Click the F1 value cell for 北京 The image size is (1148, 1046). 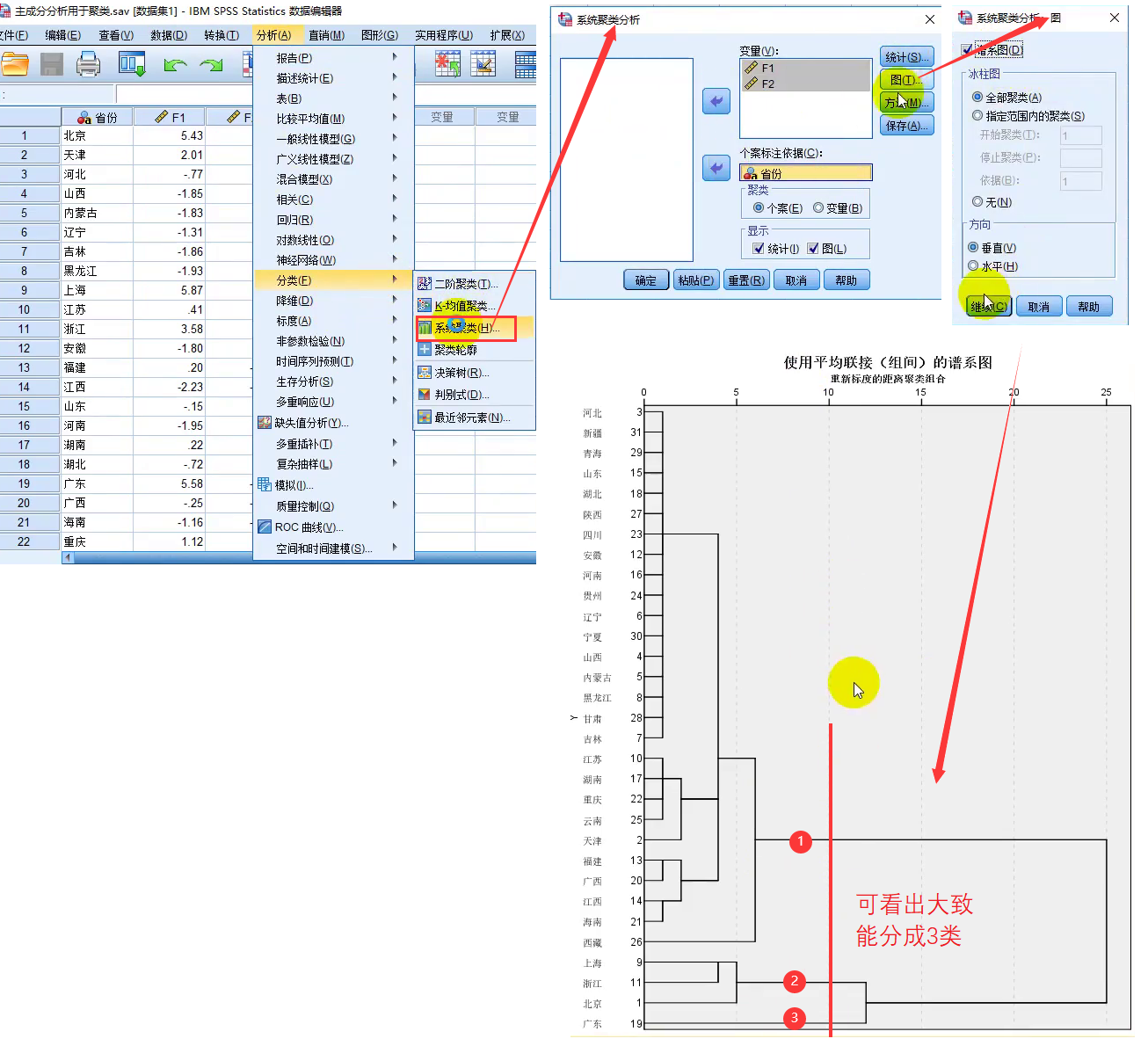[169, 135]
